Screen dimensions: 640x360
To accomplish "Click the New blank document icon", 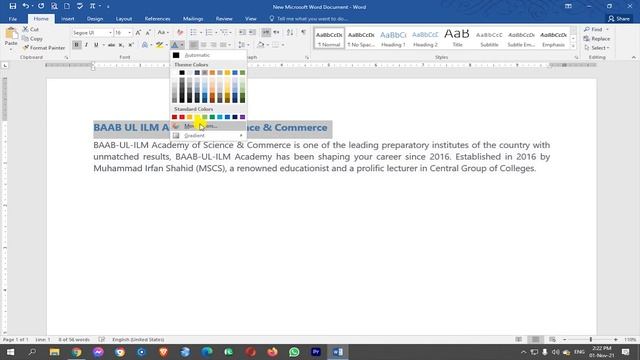I will point(67,6).
